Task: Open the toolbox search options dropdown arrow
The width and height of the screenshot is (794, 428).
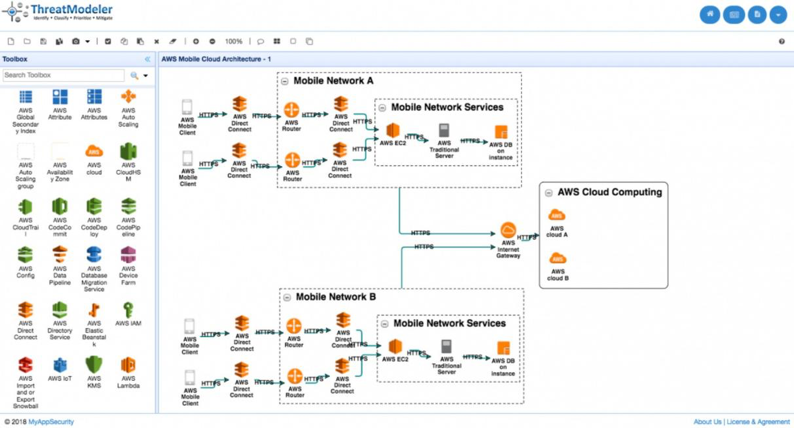Action: point(145,75)
